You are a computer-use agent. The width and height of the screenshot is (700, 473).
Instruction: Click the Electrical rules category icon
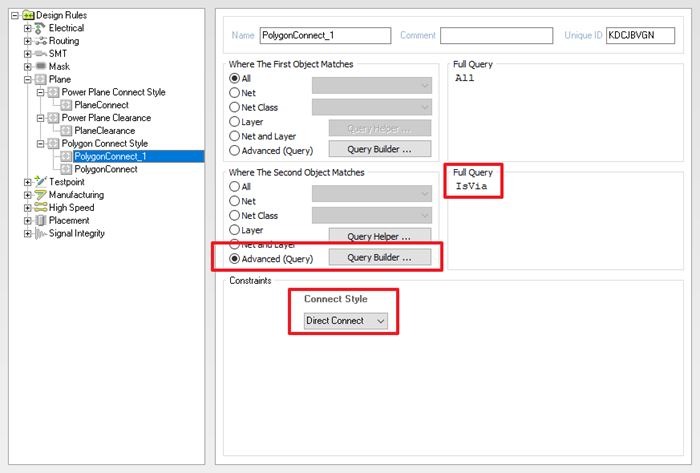(41, 29)
